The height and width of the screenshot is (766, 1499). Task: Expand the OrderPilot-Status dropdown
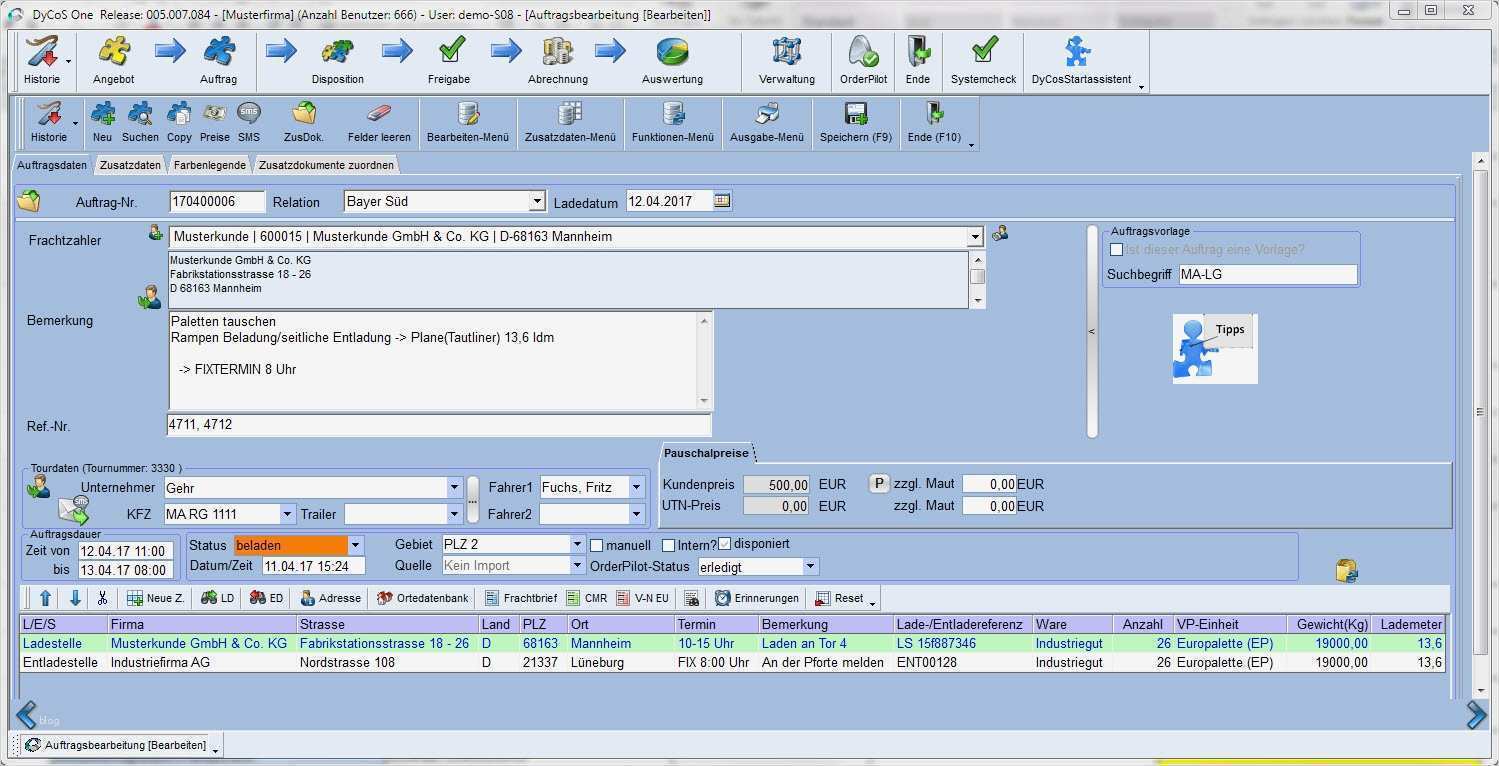point(810,567)
